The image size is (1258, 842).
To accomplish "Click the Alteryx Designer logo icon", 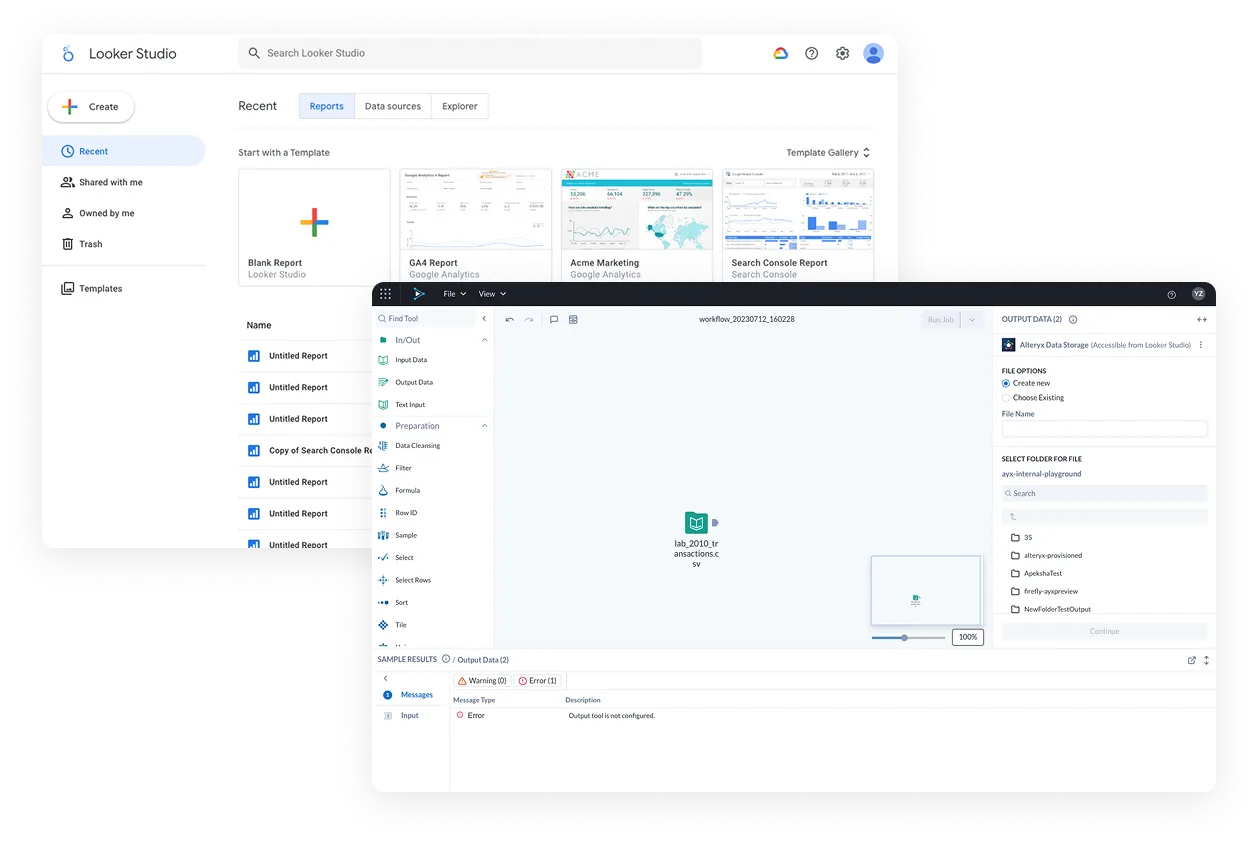I will click(419, 294).
